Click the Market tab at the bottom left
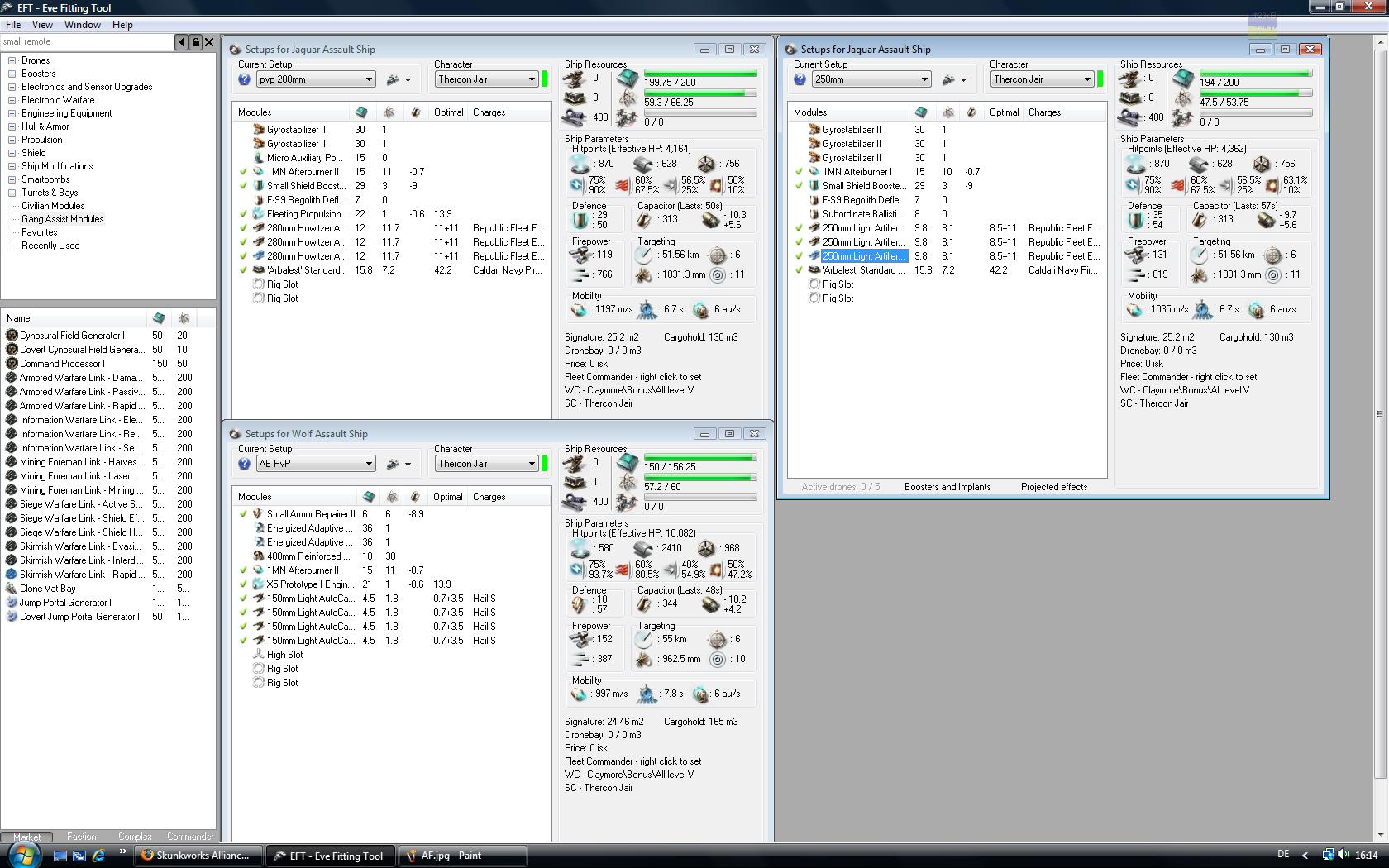Screen dimensions: 1389x868 pyautogui.click(x=27, y=837)
